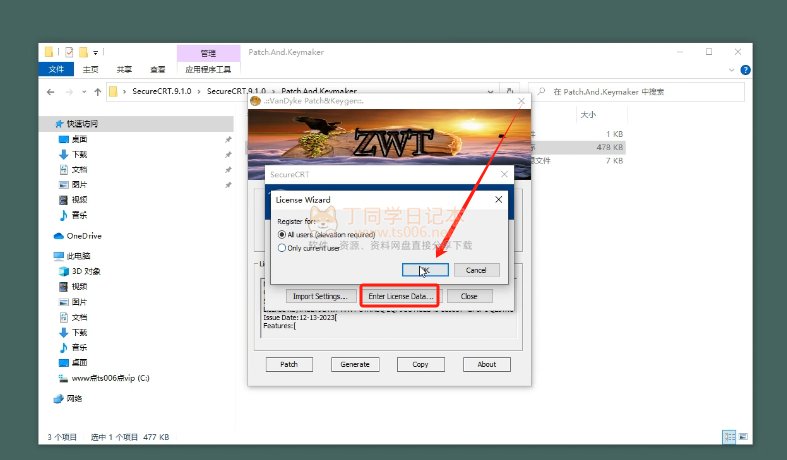Click the Copy button in the keygen

click(421, 364)
